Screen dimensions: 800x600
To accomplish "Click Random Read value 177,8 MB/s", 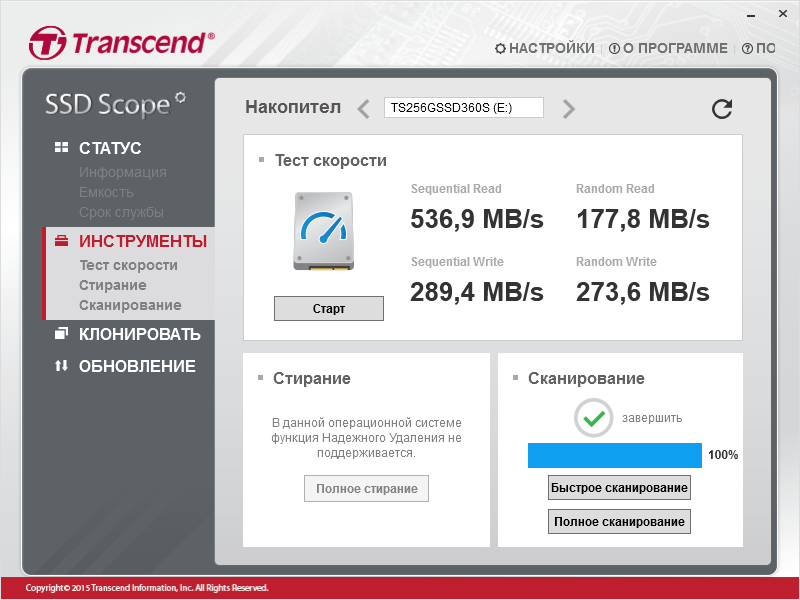I will (x=643, y=219).
